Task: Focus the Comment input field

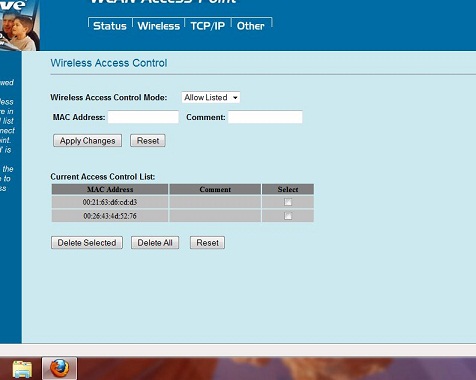Action: [265, 117]
